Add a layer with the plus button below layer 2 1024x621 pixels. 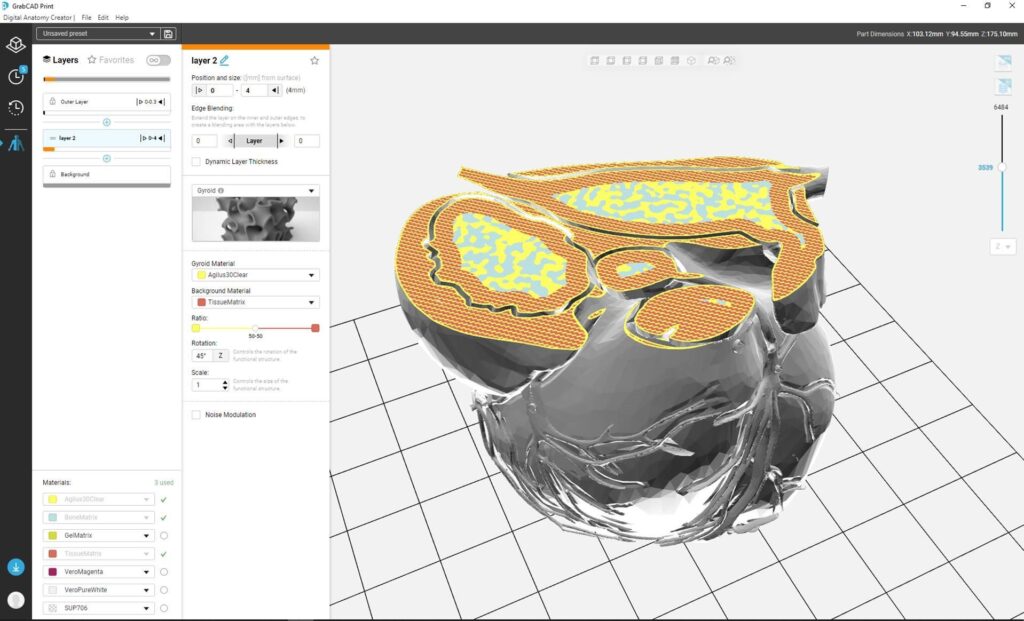(107, 157)
